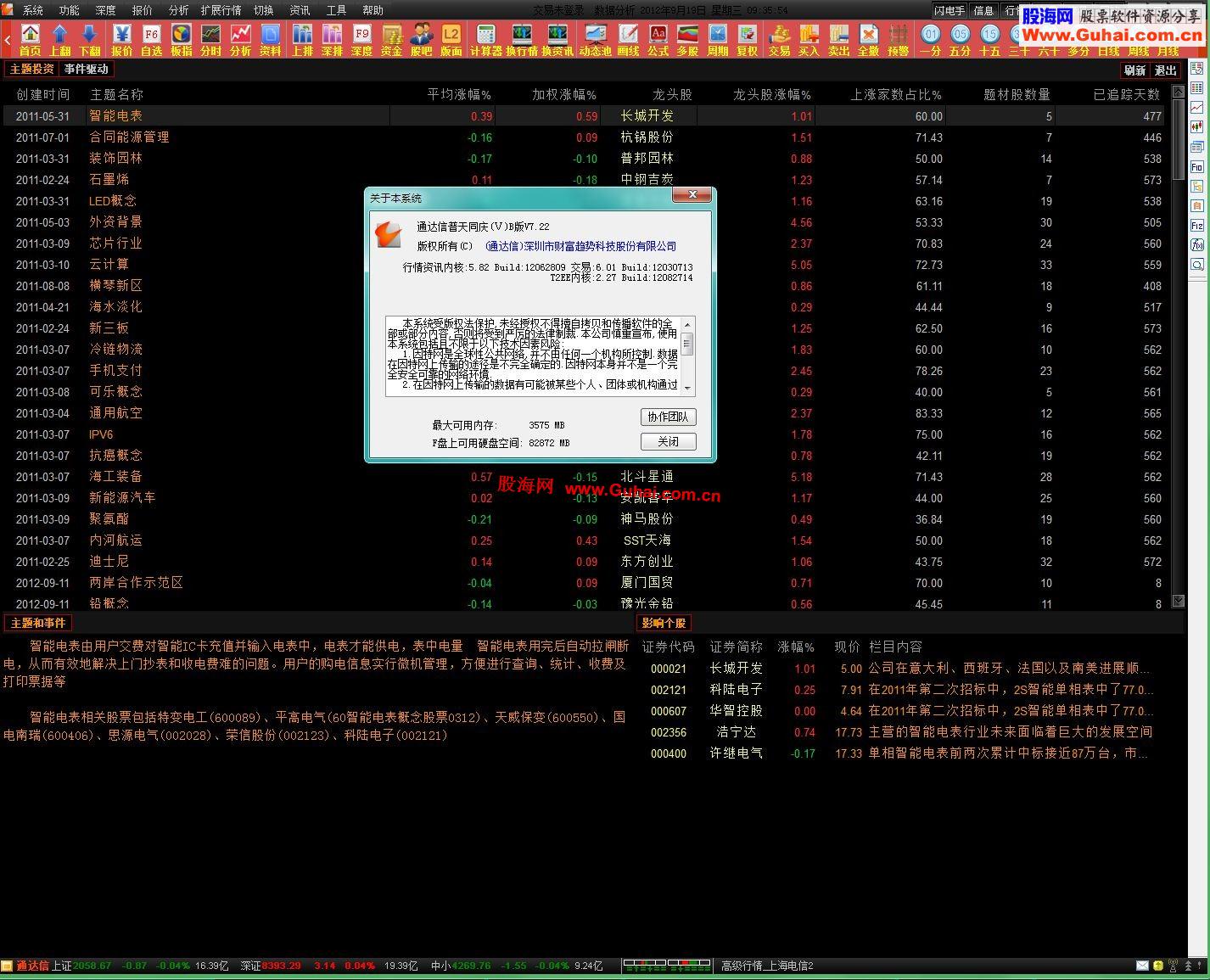Open the 资金 funds icon
The height and width of the screenshot is (980, 1210).
click(391, 40)
